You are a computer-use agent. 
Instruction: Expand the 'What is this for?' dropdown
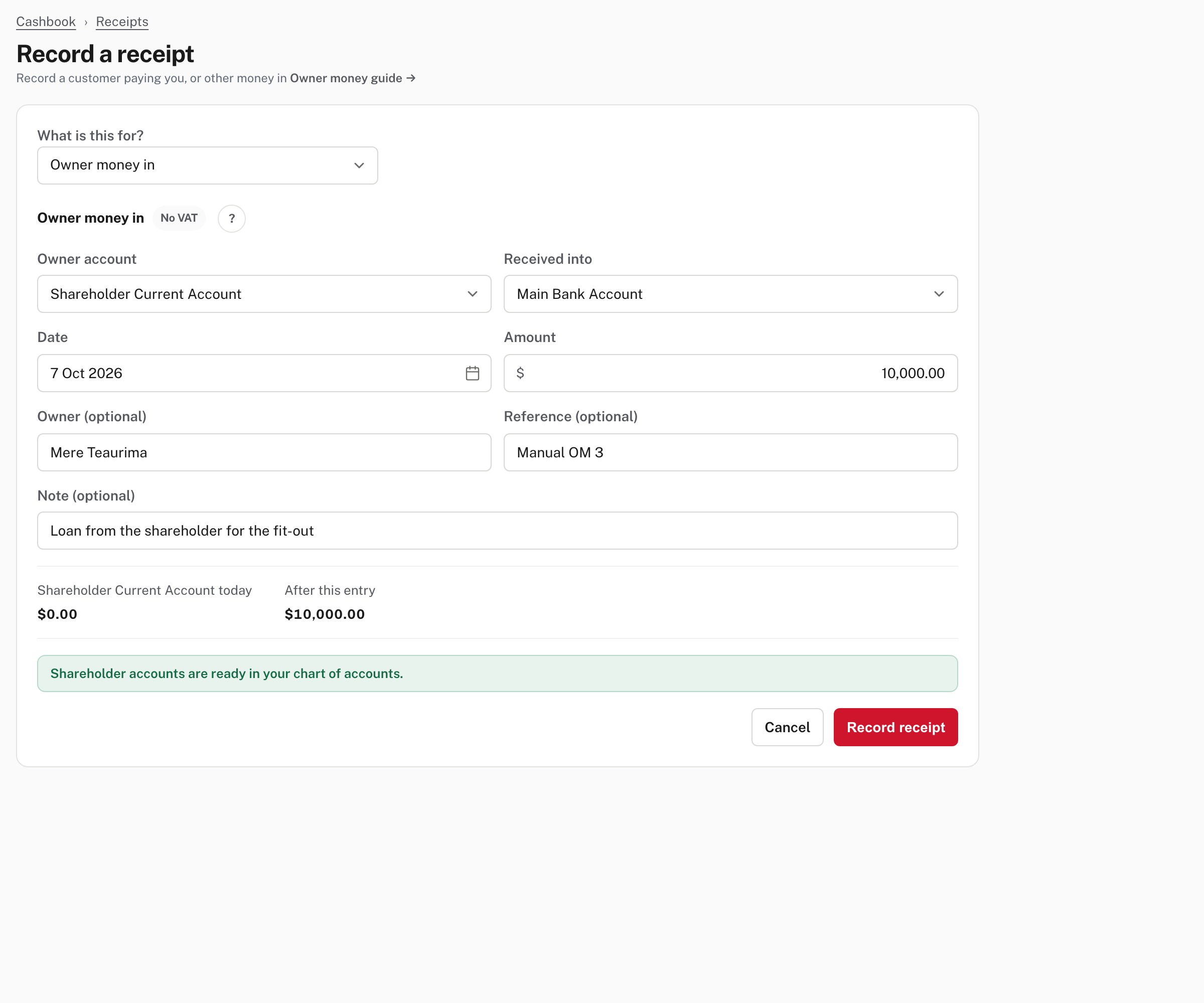click(x=208, y=165)
